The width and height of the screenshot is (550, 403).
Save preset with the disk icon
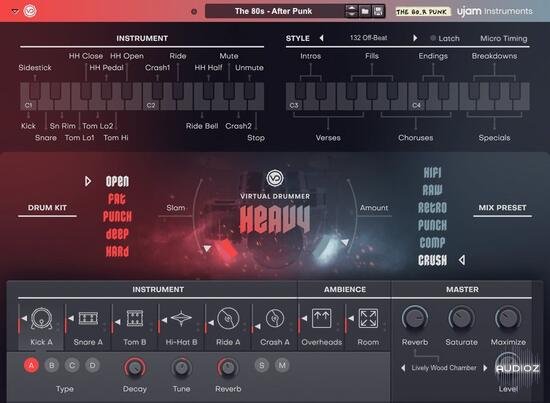(378, 11)
